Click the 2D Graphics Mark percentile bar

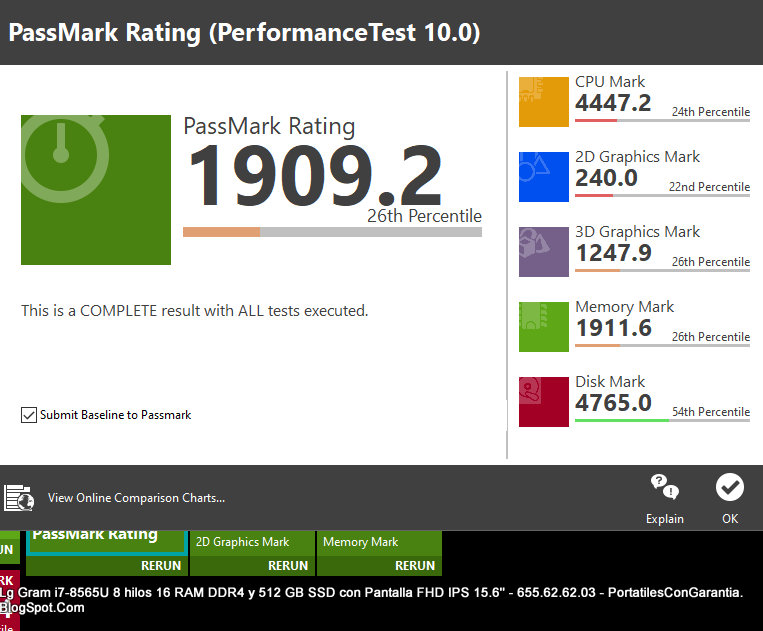point(662,196)
